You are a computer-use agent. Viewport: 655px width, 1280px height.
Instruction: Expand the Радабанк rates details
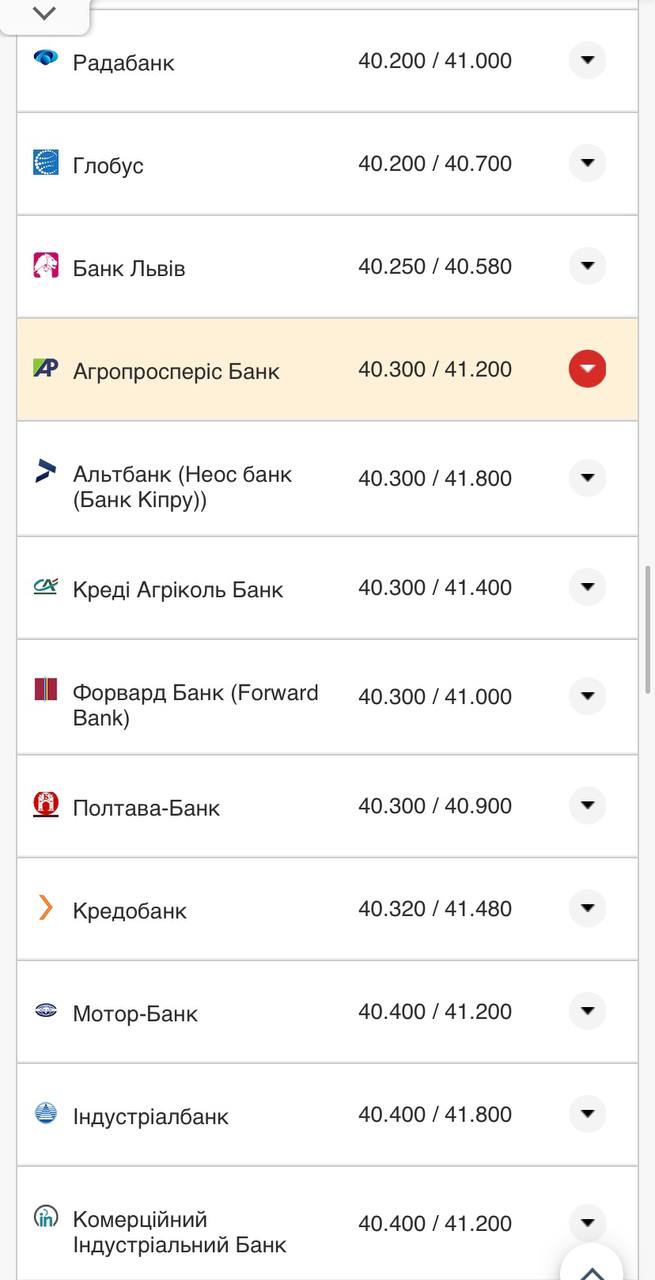587,61
